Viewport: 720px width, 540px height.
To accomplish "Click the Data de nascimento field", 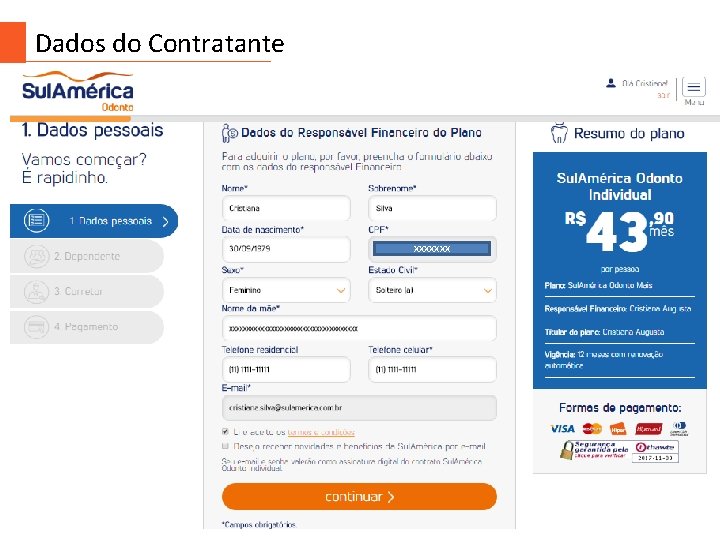I will pyautogui.click(x=286, y=249).
